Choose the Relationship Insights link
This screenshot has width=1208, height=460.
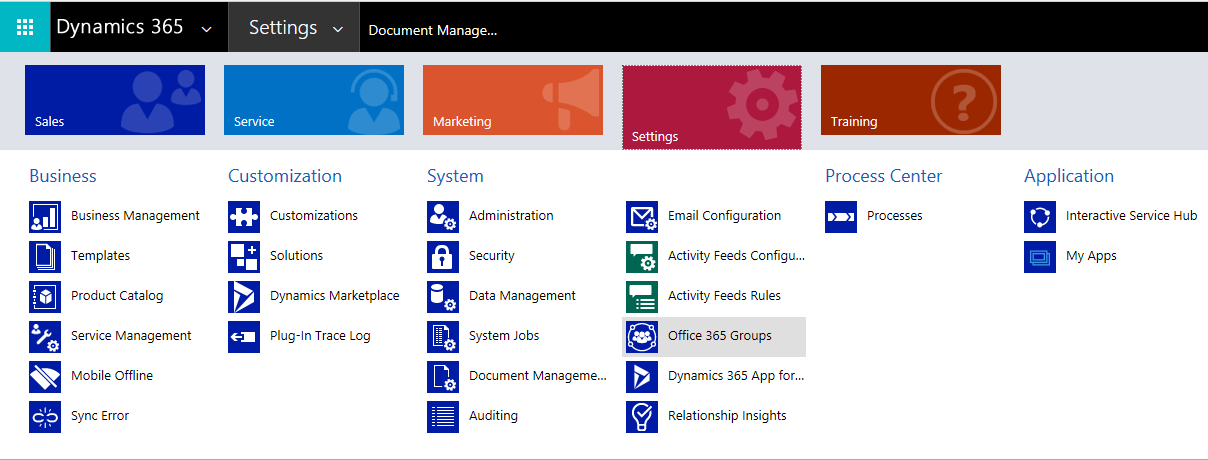click(728, 416)
